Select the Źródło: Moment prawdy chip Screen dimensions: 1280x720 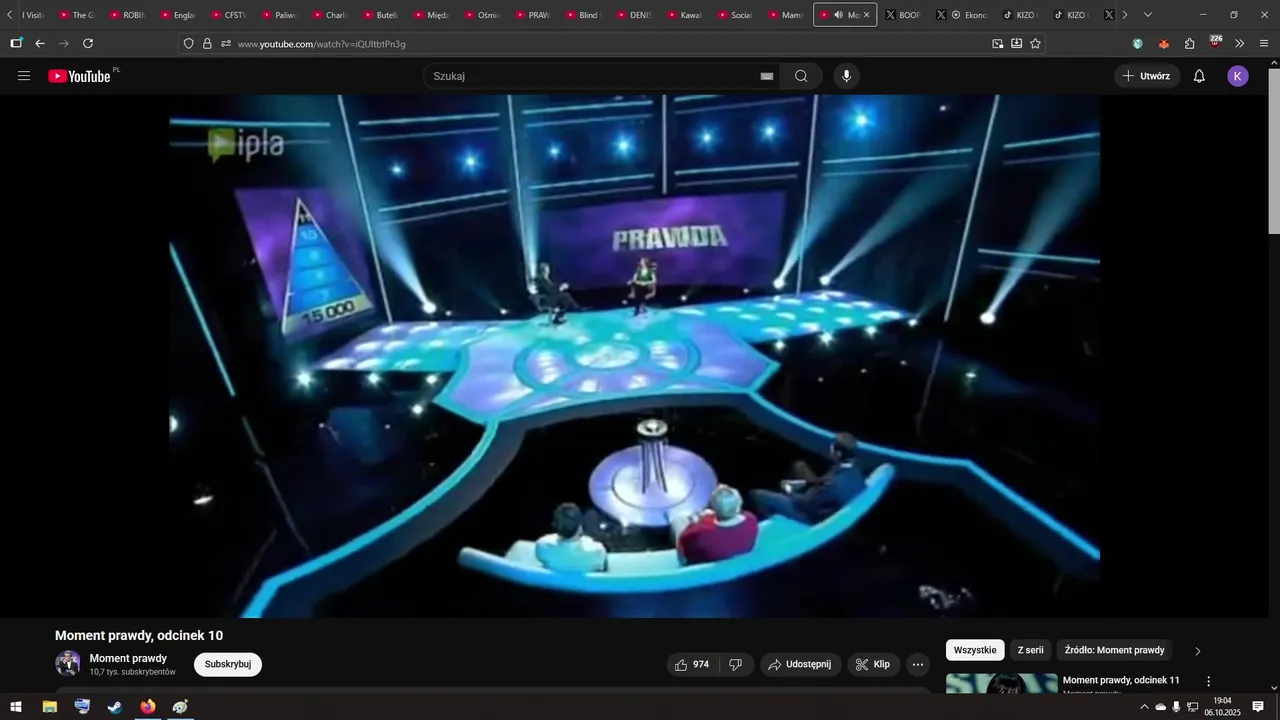click(x=1114, y=650)
